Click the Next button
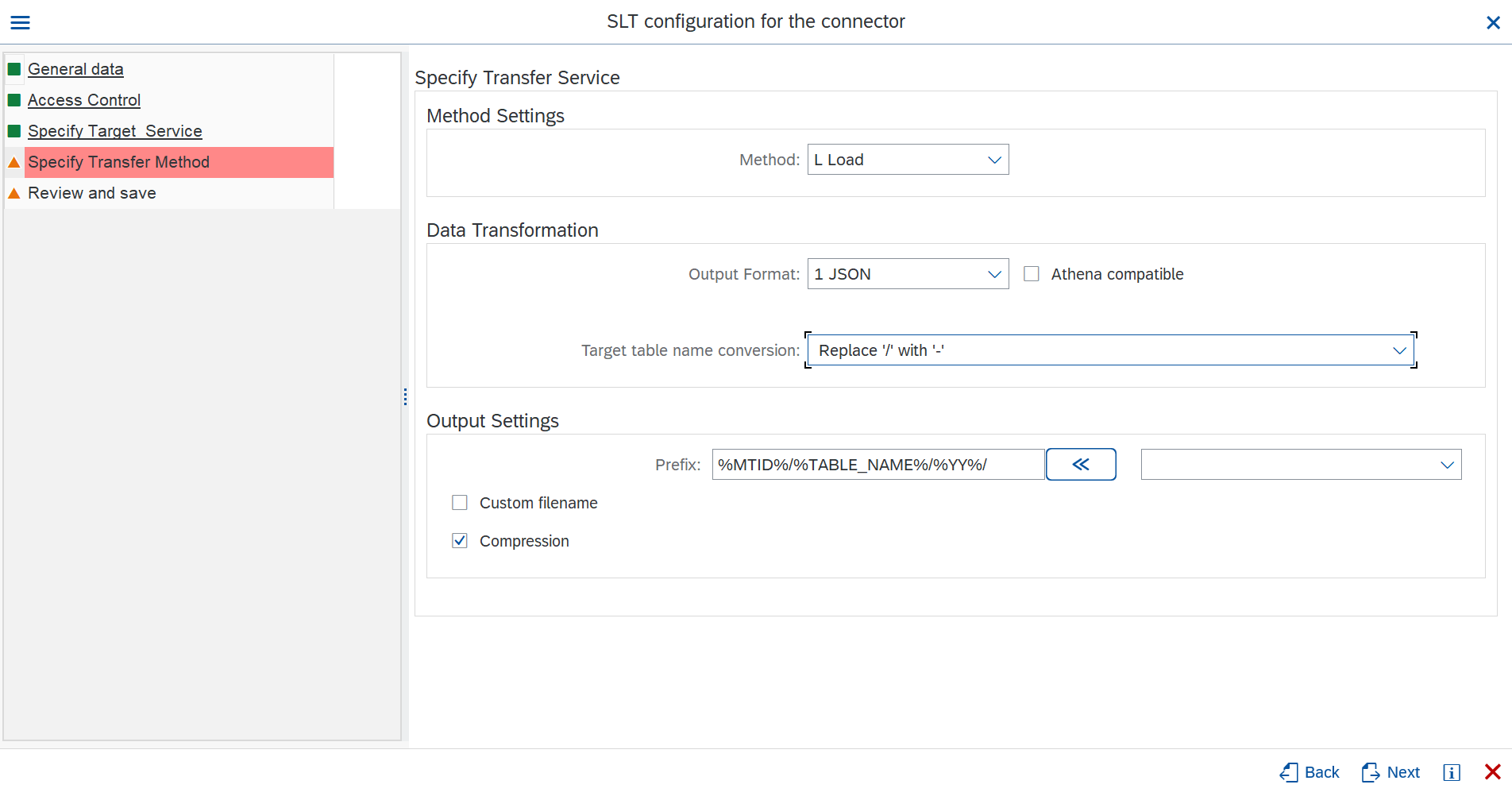The height and width of the screenshot is (796, 1512). click(1390, 772)
